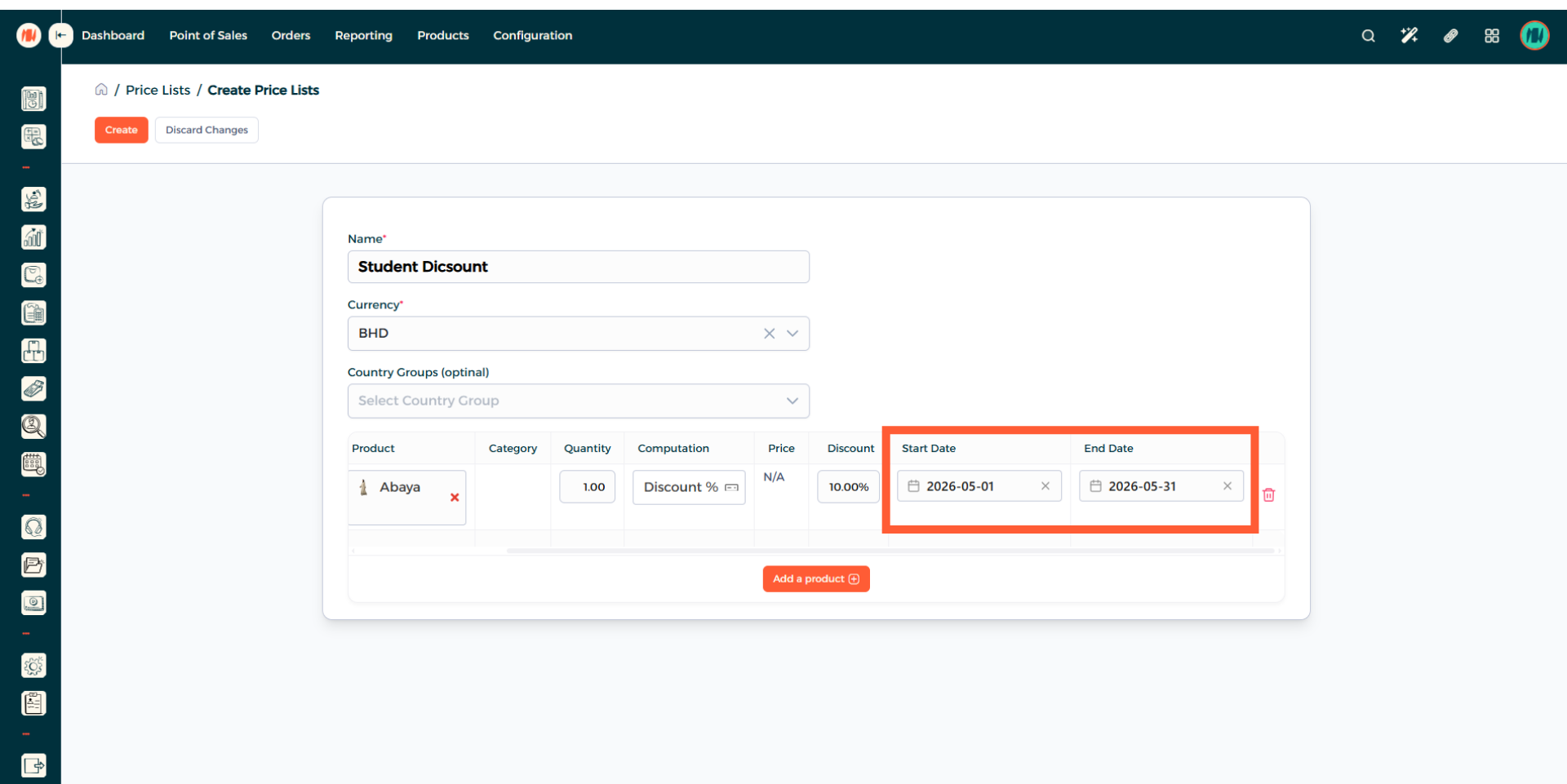The width and height of the screenshot is (1567, 784).
Task: Delete the Abaya row with trash icon
Action: point(1268,495)
